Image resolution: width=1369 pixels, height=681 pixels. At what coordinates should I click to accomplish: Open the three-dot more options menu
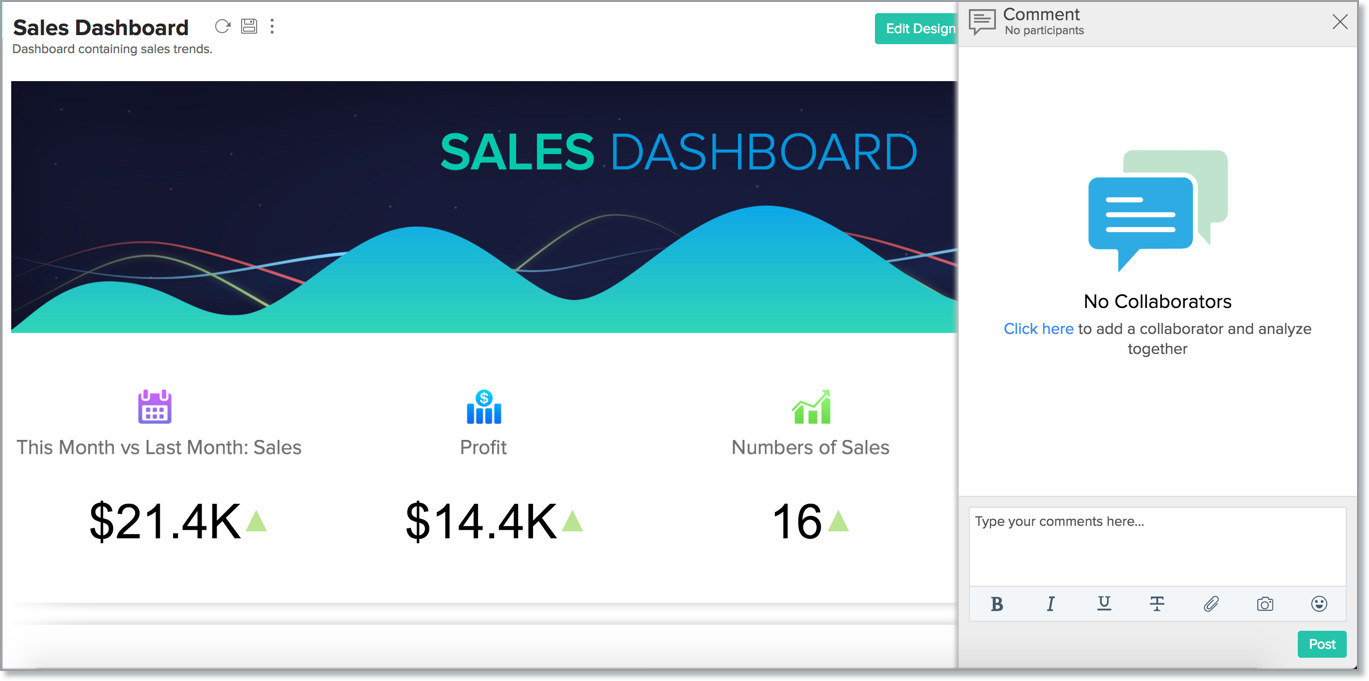pos(272,27)
